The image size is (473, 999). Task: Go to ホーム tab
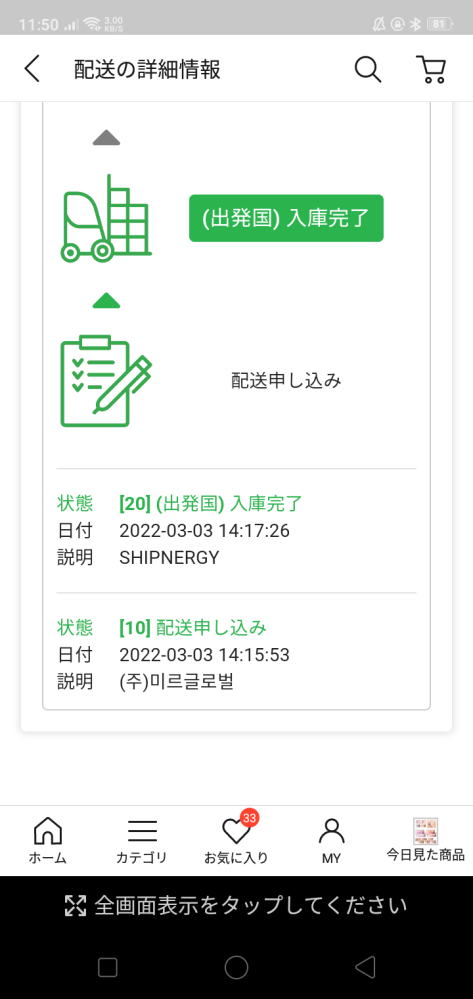47,841
